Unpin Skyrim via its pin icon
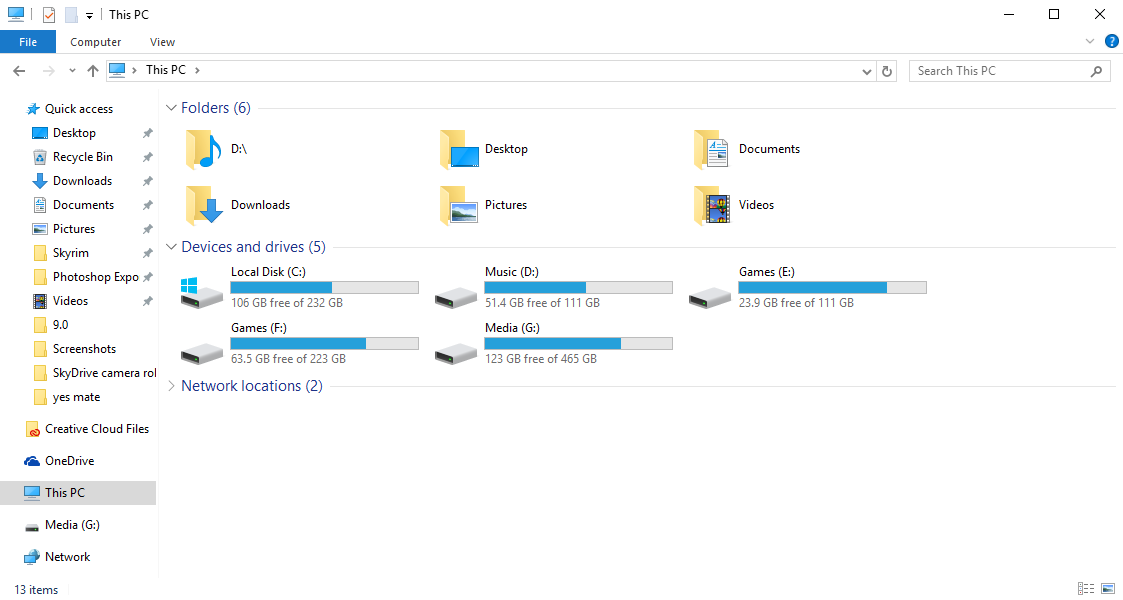This screenshot has height=600, width=1123. (x=148, y=253)
